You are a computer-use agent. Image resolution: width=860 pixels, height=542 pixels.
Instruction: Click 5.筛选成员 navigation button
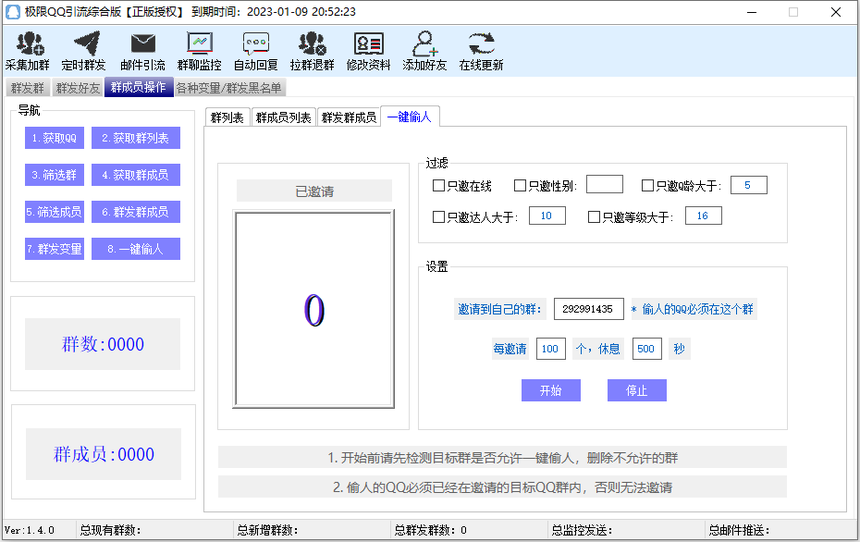54,212
